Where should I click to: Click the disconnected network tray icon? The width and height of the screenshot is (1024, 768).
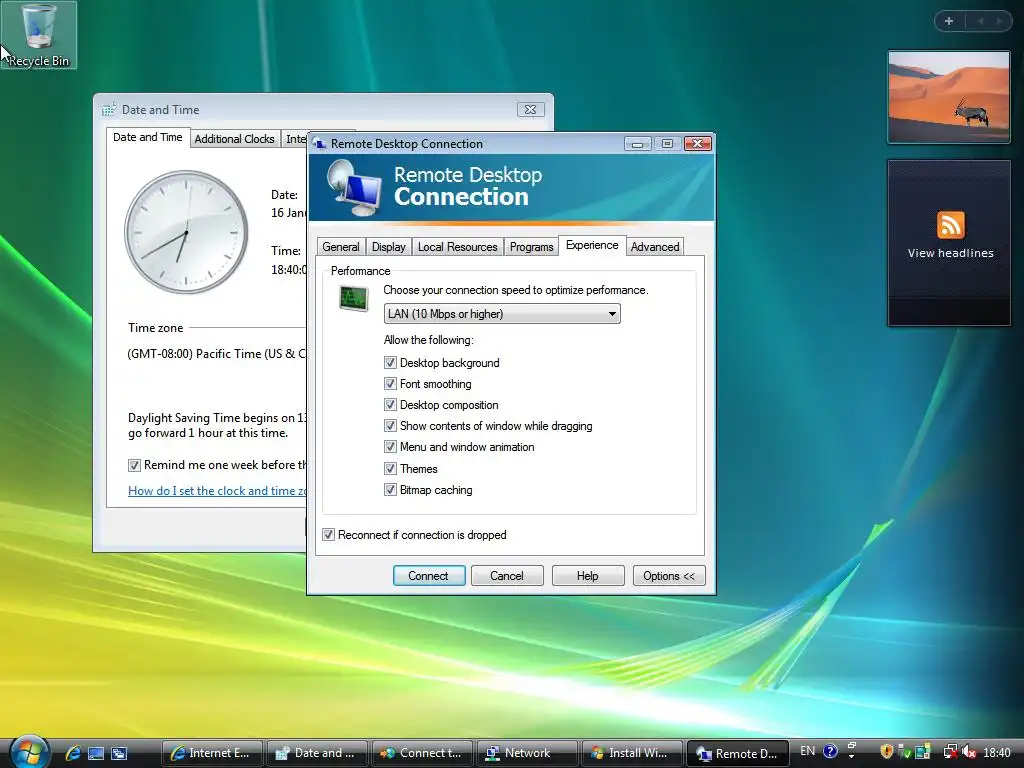pos(951,752)
